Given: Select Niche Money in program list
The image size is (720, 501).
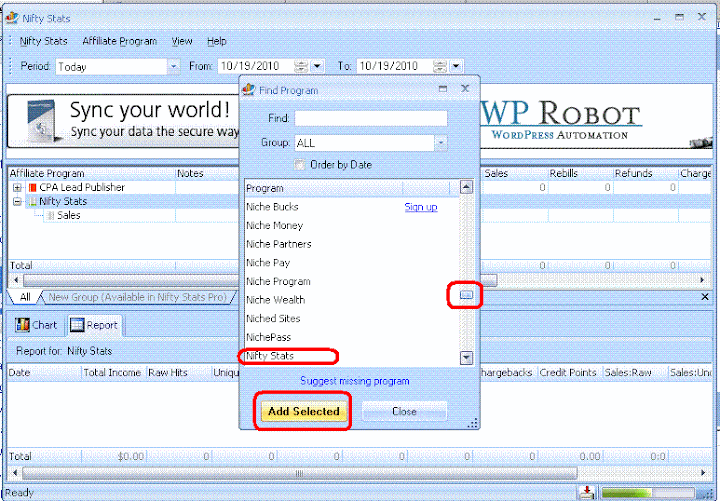Looking at the screenshot, I should coord(275,225).
